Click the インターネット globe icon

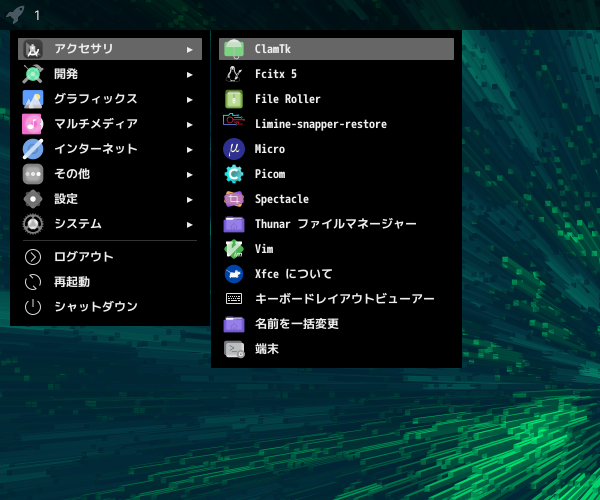pyautogui.click(x=33, y=149)
